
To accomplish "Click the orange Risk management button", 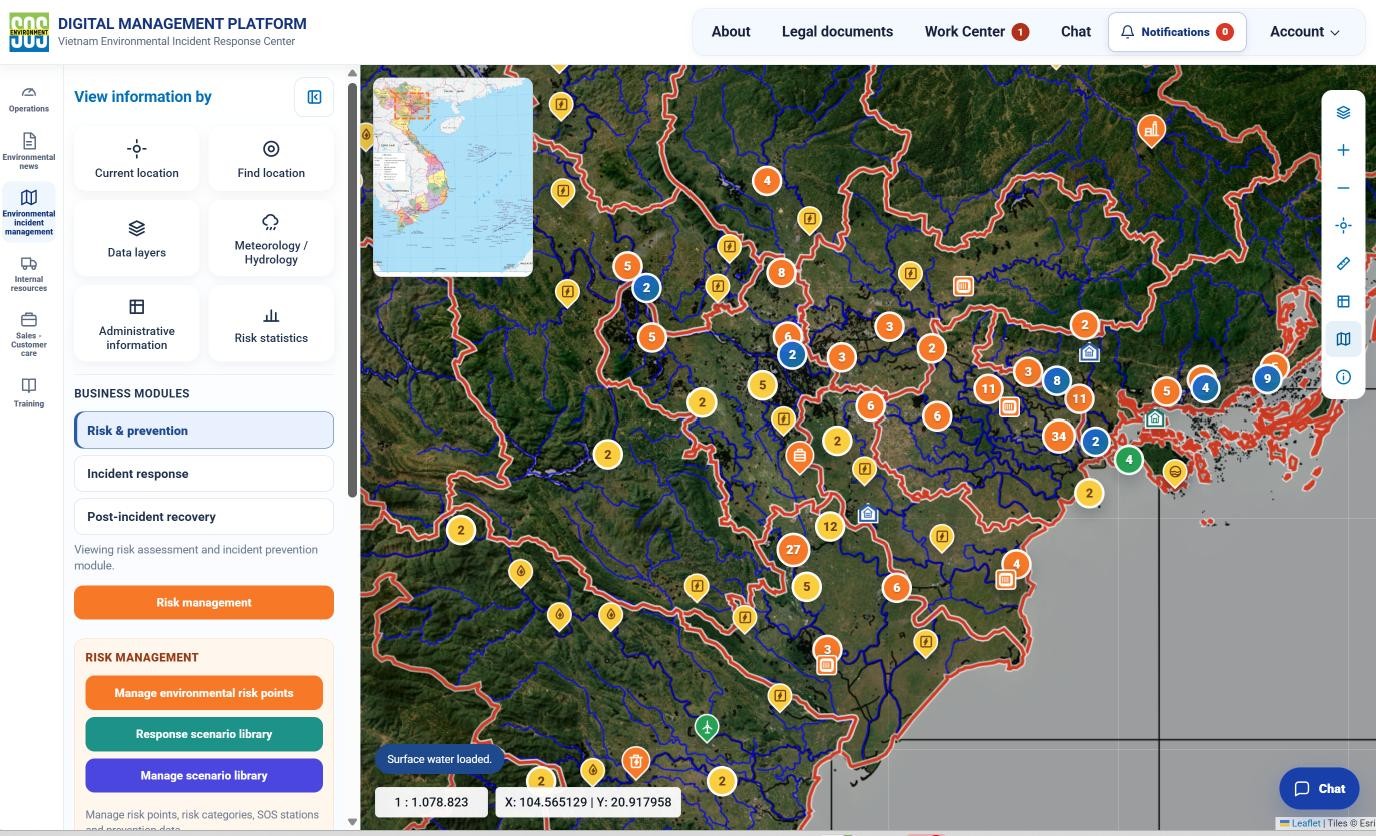I will (x=204, y=602).
